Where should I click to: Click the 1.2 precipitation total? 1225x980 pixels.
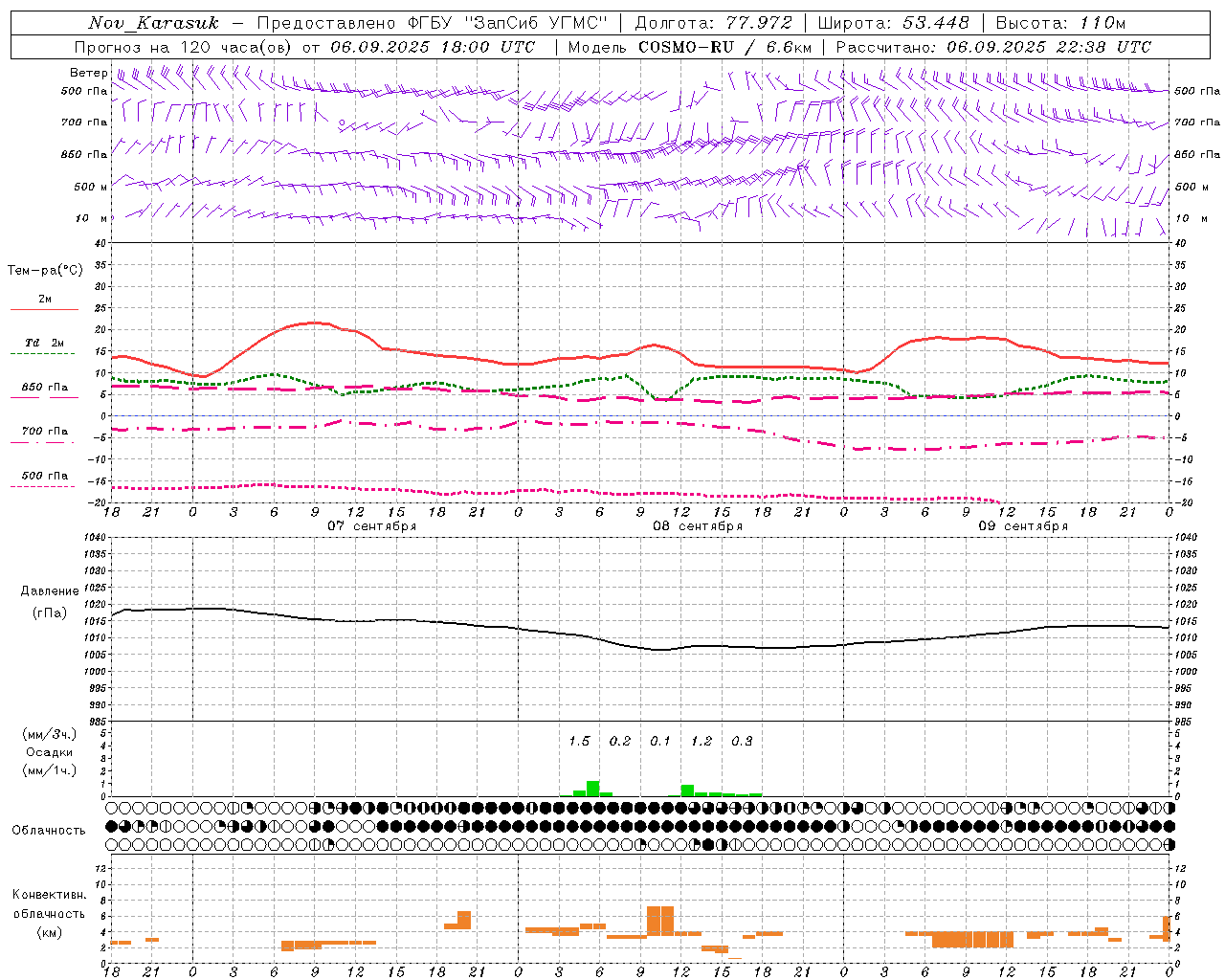click(702, 742)
